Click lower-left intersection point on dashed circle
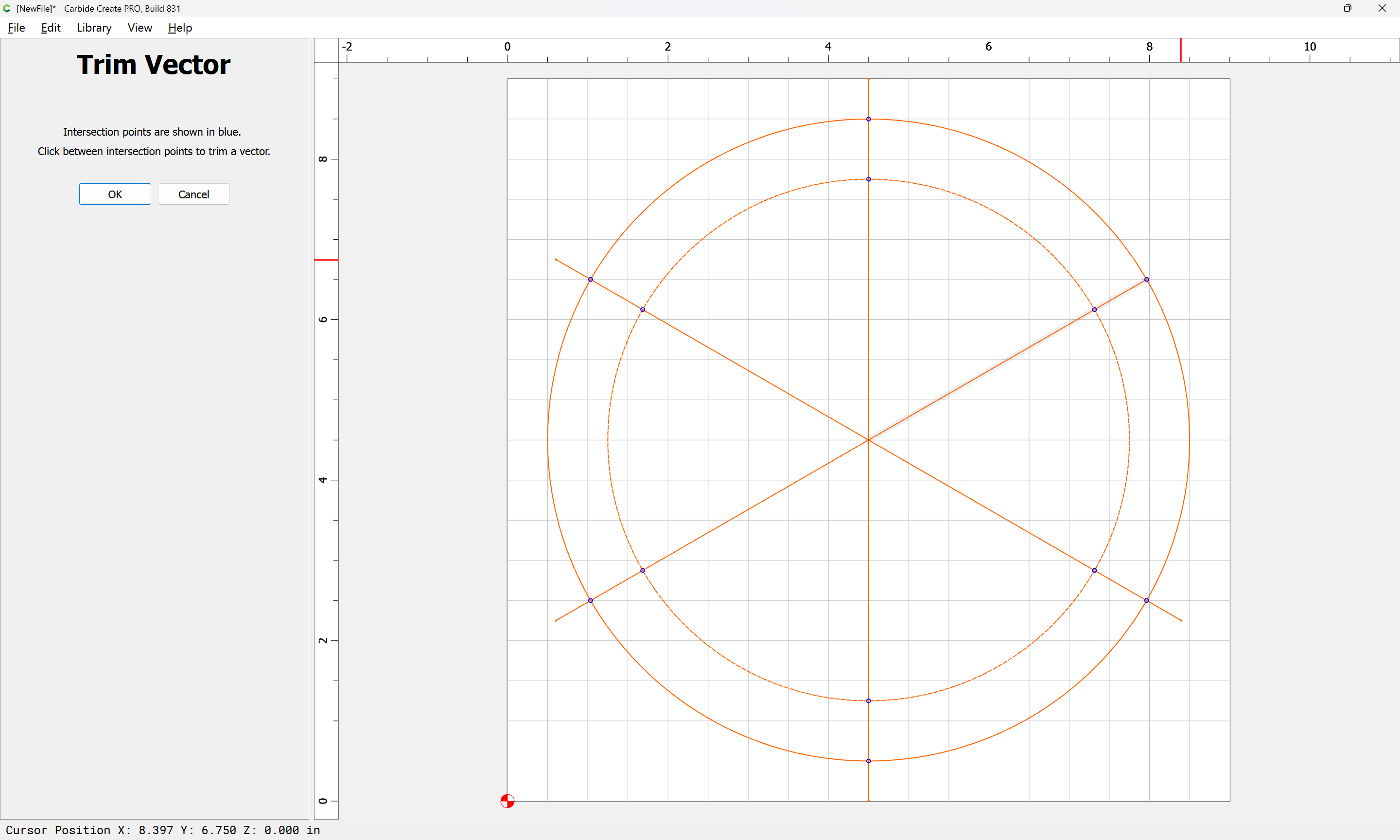This screenshot has height=840, width=1400. tap(642, 571)
